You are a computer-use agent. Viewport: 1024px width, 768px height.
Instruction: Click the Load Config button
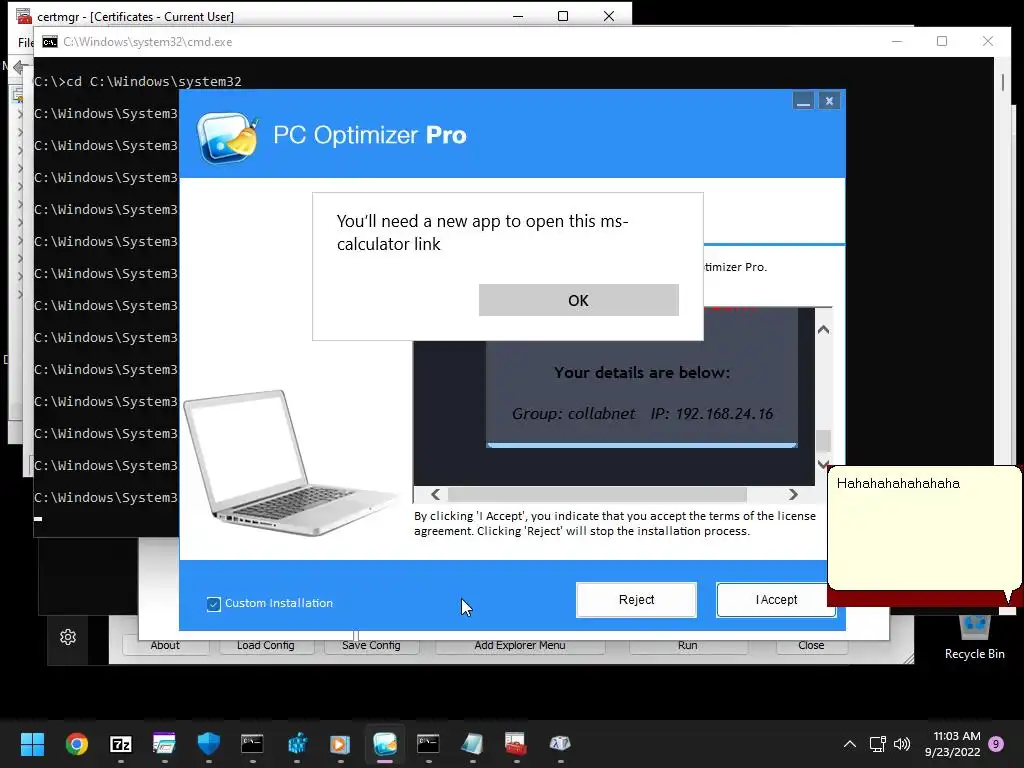point(266,645)
